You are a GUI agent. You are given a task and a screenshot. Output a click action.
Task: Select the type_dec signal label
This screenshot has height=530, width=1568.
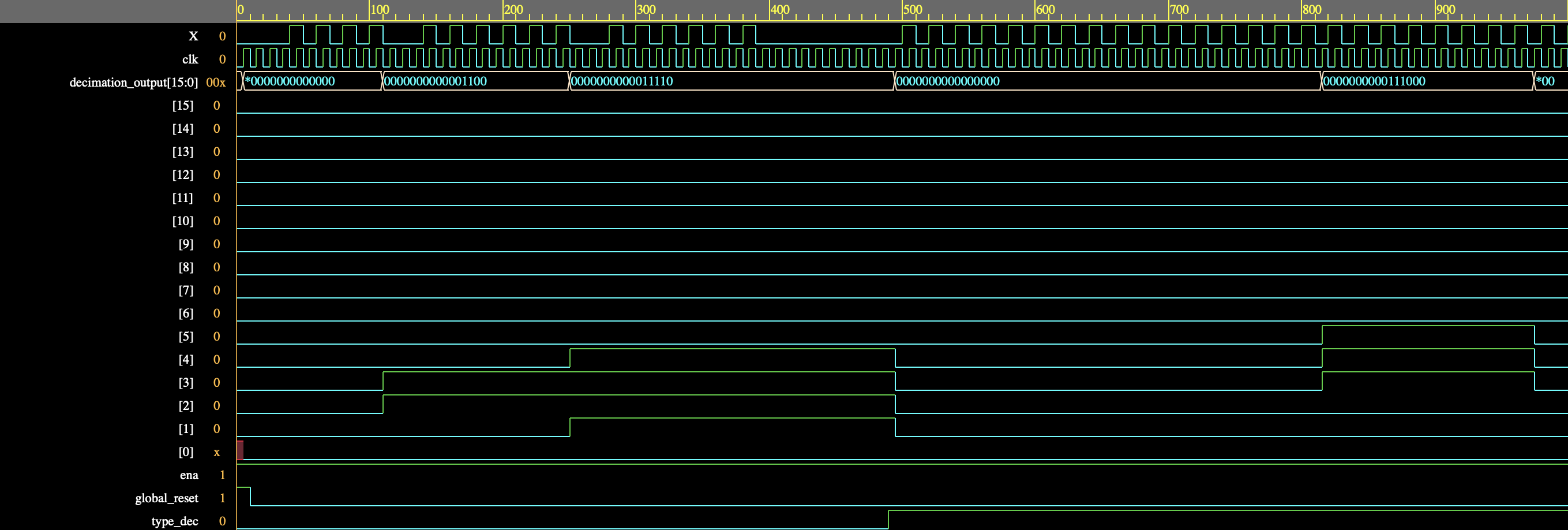click(x=175, y=521)
